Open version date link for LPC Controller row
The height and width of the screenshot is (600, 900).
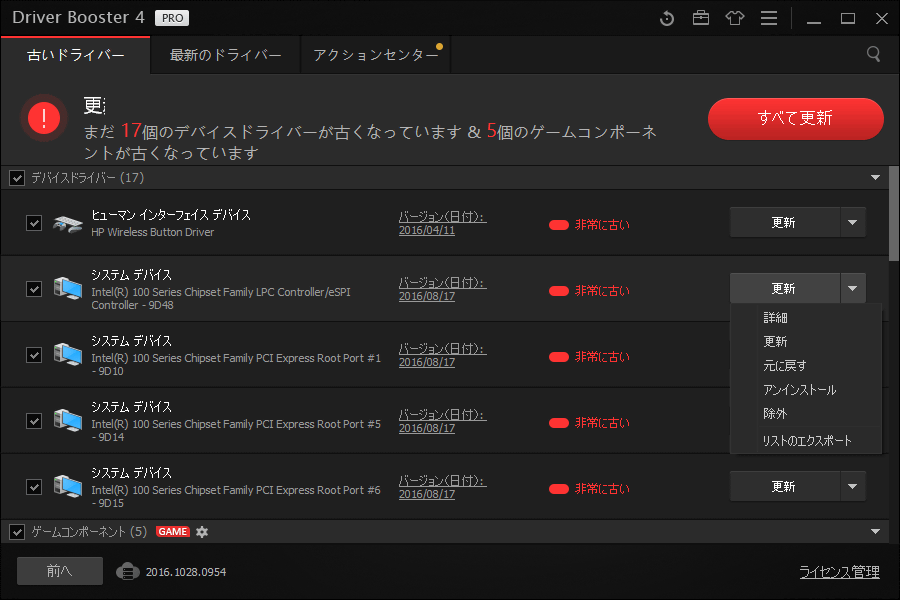(443, 289)
